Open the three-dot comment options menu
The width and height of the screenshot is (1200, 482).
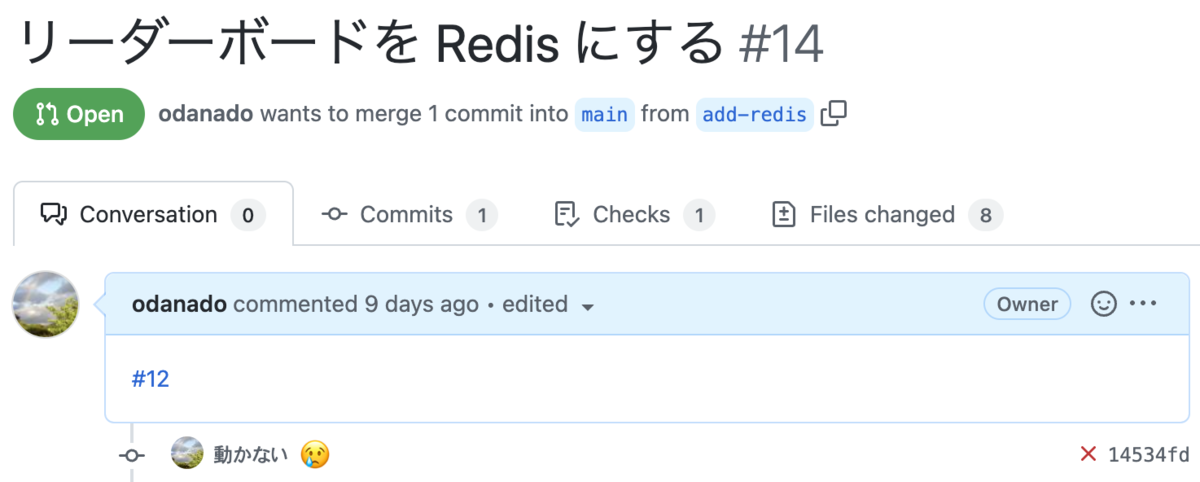[1142, 304]
